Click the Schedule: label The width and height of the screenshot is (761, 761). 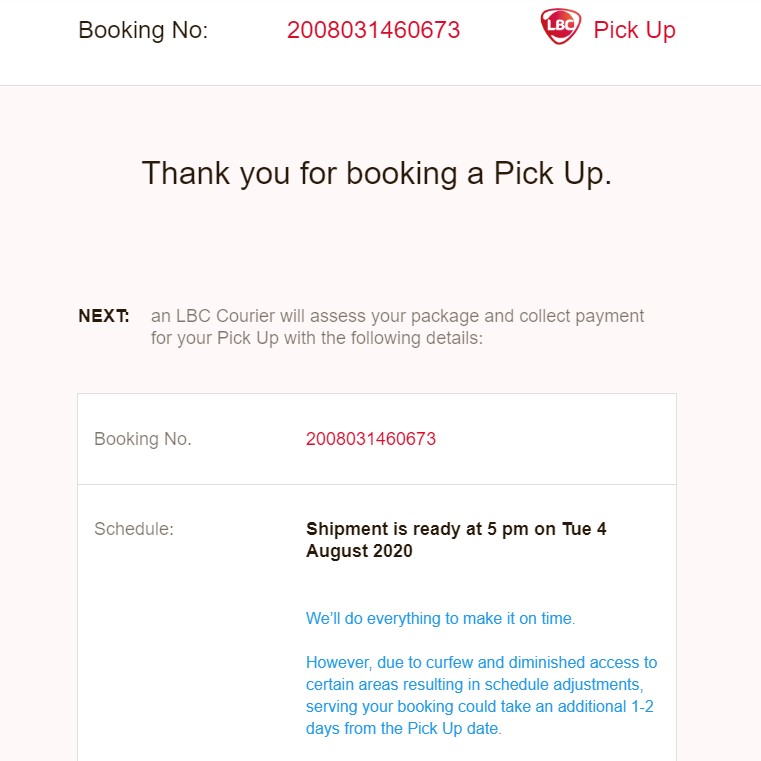pyautogui.click(x=134, y=529)
